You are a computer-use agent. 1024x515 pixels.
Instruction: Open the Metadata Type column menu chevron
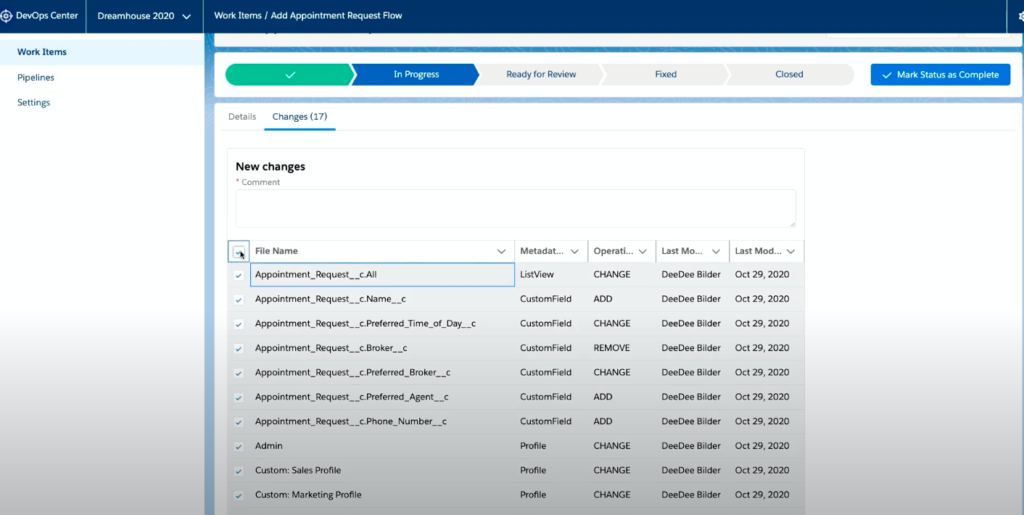pyautogui.click(x=575, y=251)
